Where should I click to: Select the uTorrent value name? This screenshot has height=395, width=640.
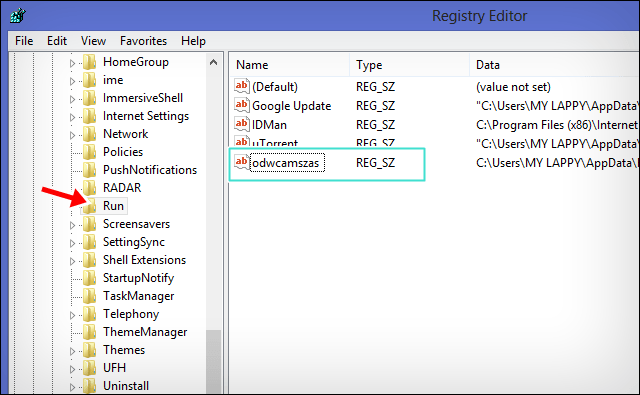point(275,143)
